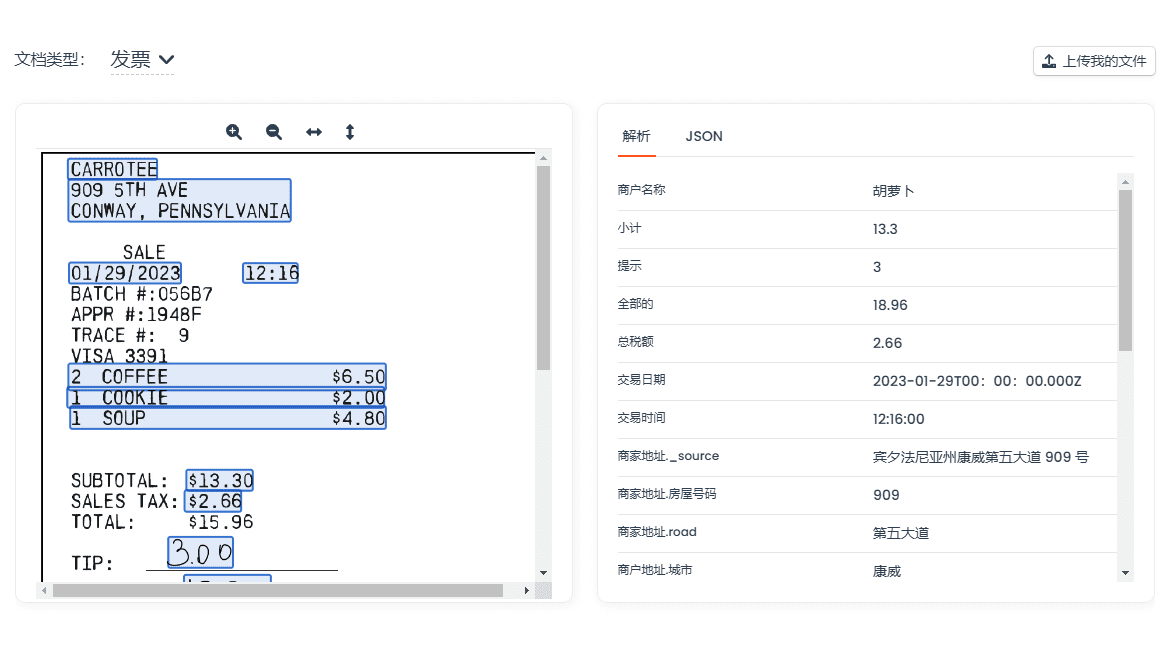This screenshot has width=1167, height=653.
Task: Click the down arrow of receipt vertical scrollbar
Action: click(x=543, y=573)
